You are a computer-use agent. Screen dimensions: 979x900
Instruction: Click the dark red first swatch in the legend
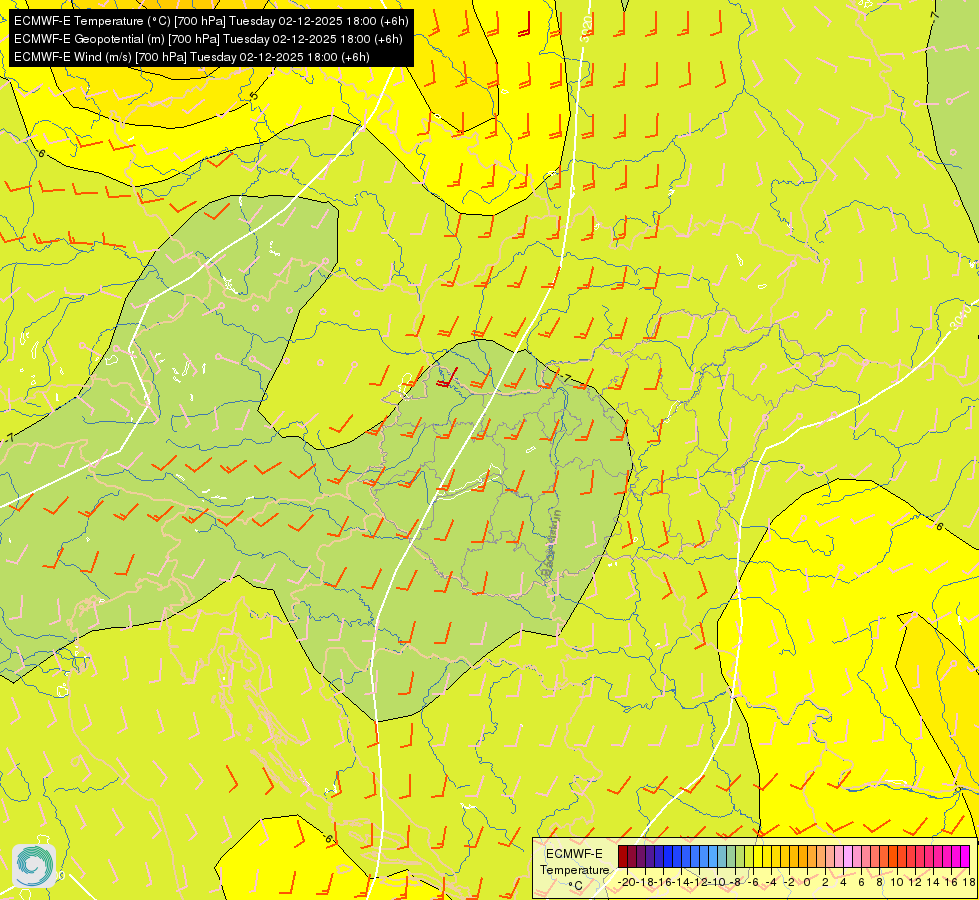[623, 856]
